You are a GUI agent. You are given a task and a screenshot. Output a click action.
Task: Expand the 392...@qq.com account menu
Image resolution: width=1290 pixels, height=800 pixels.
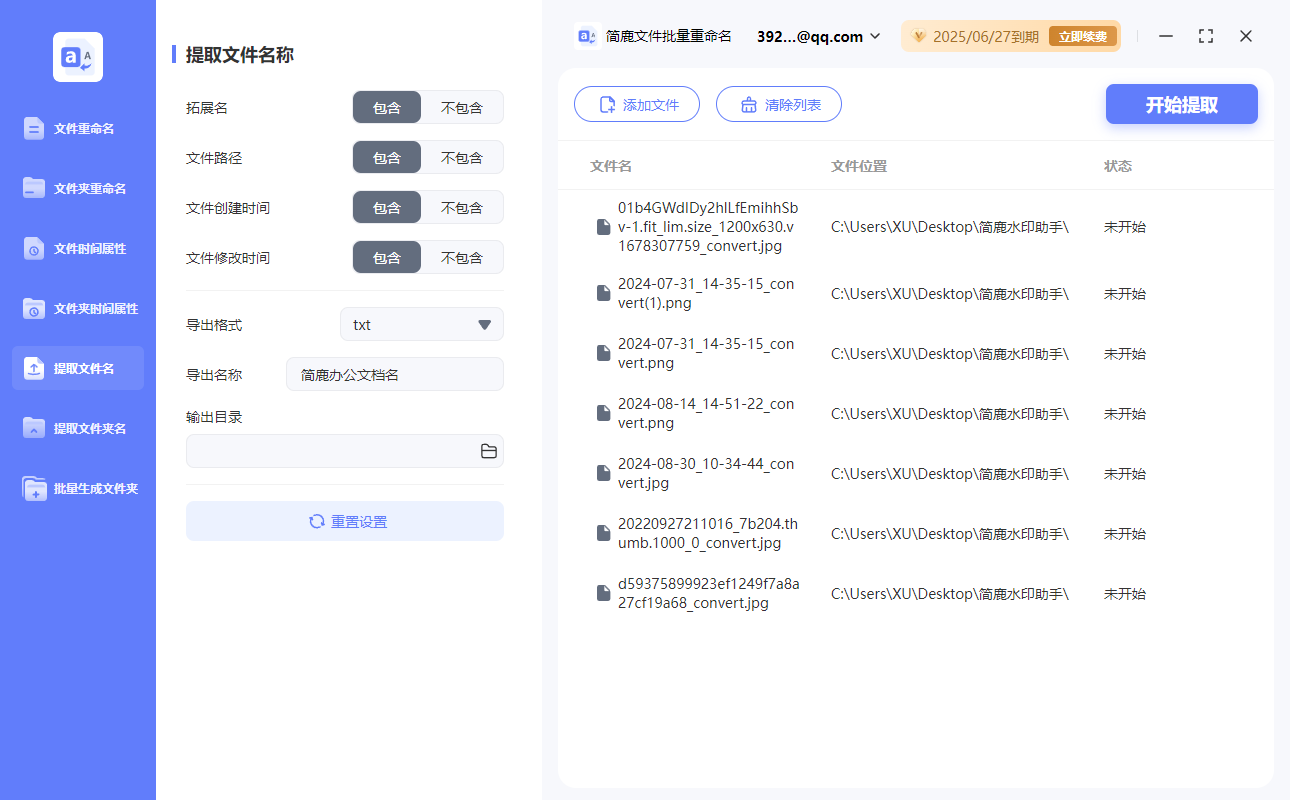817,36
